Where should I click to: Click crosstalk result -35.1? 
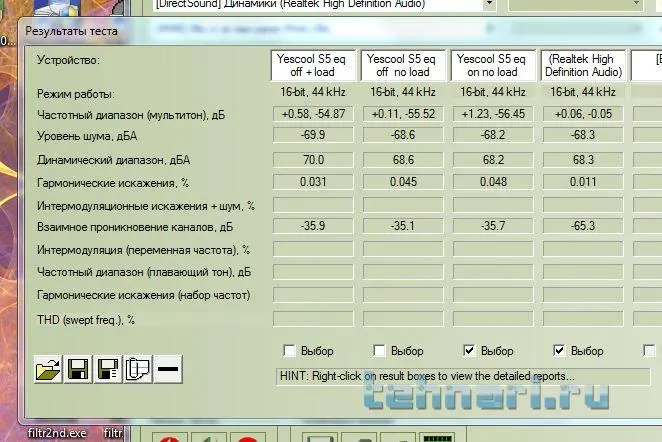click(403, 226)
